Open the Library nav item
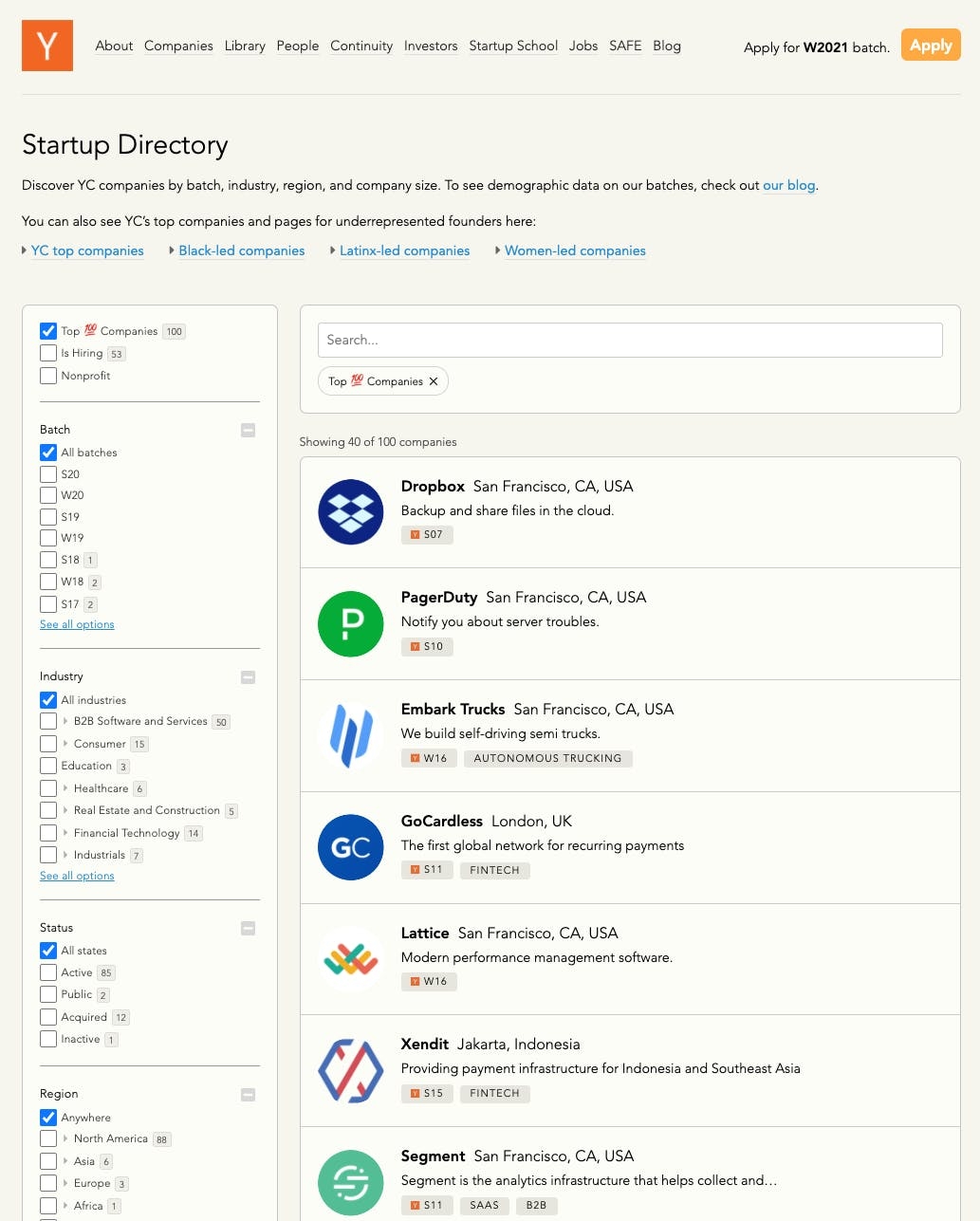 click(x=245, y=46)
